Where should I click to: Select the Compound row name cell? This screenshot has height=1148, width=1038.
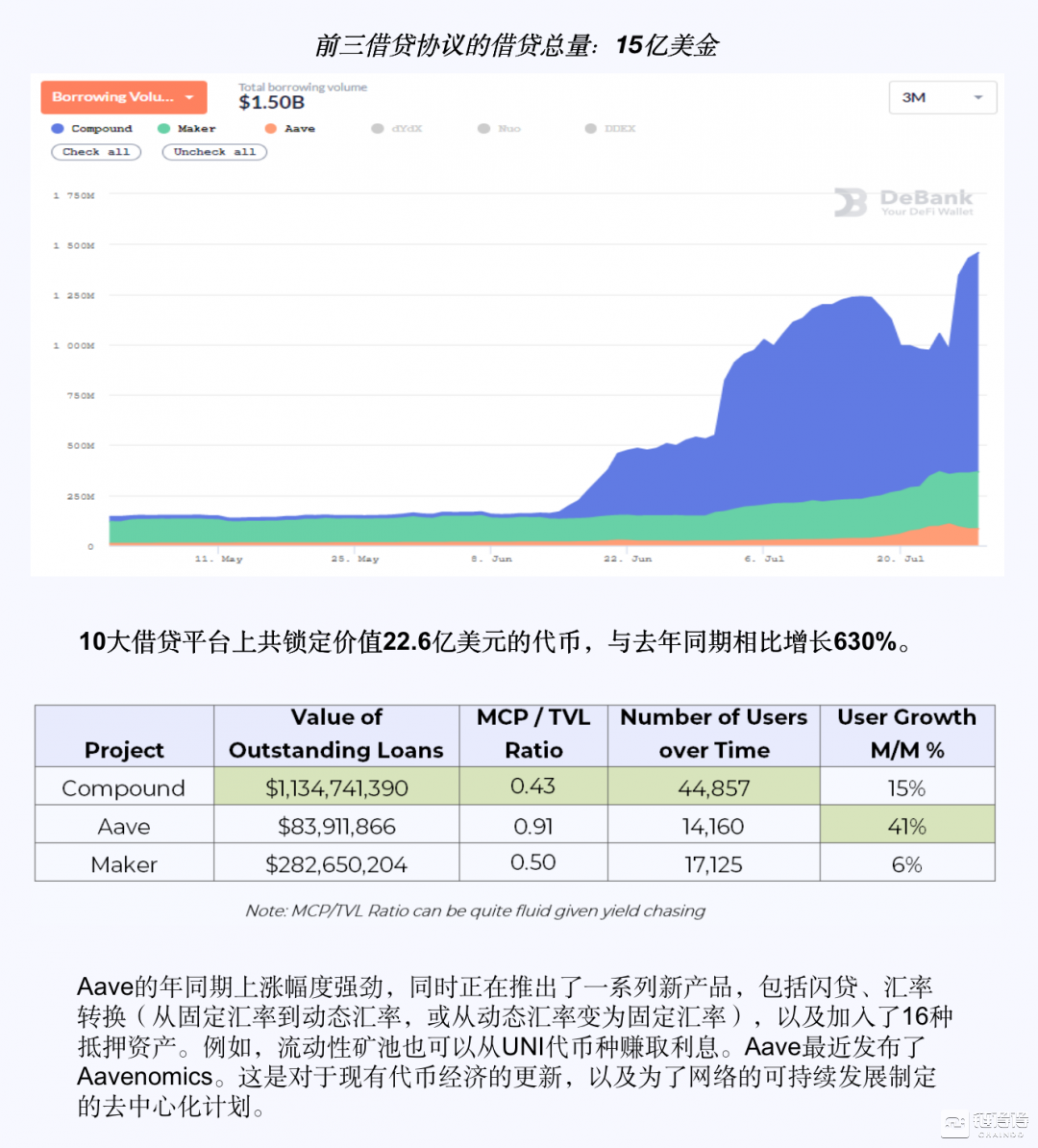click(124, 787)
